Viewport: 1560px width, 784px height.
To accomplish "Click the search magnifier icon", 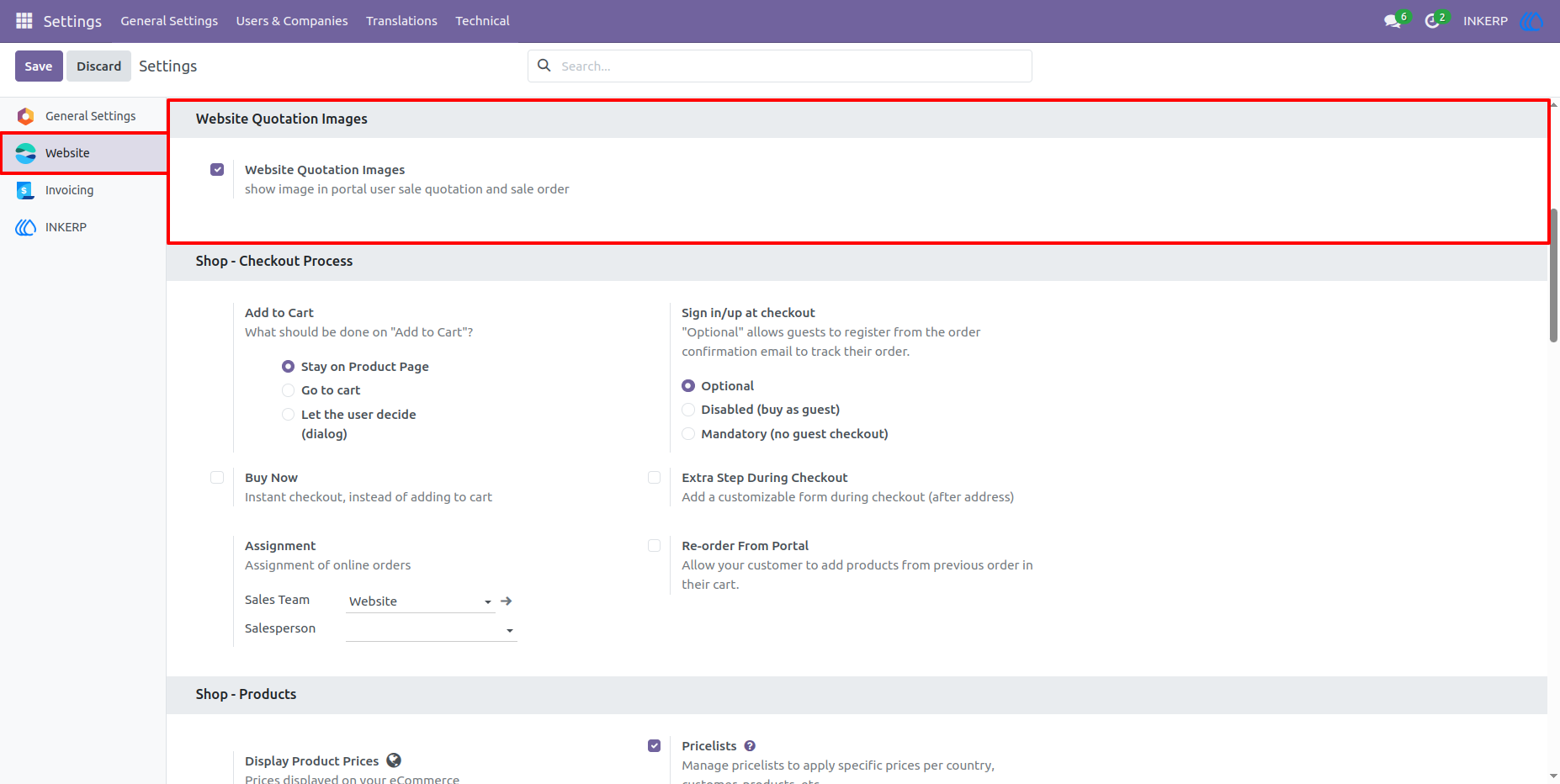I will click(x=544, y=66).
